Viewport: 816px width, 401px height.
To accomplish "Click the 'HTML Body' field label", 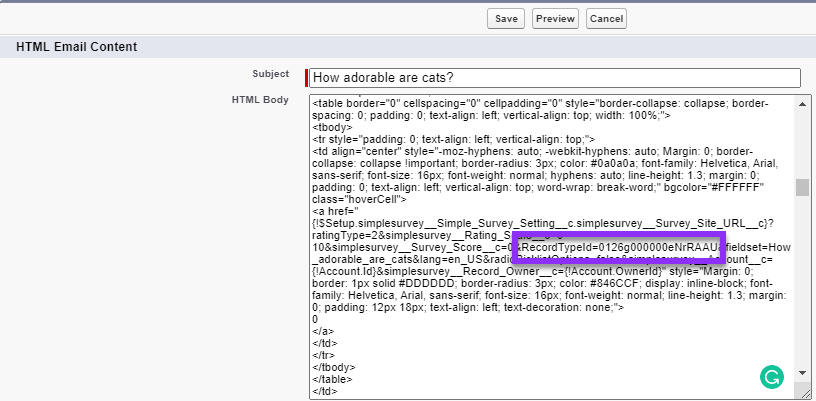I will tap(260, 100).
